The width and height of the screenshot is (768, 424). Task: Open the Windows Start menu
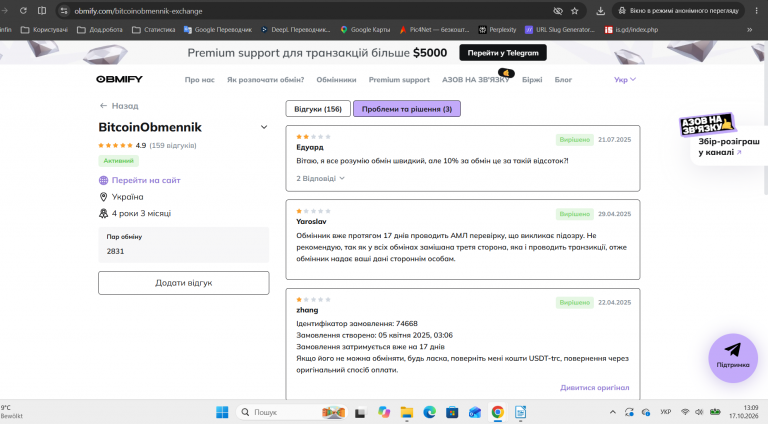click(222, 412)
